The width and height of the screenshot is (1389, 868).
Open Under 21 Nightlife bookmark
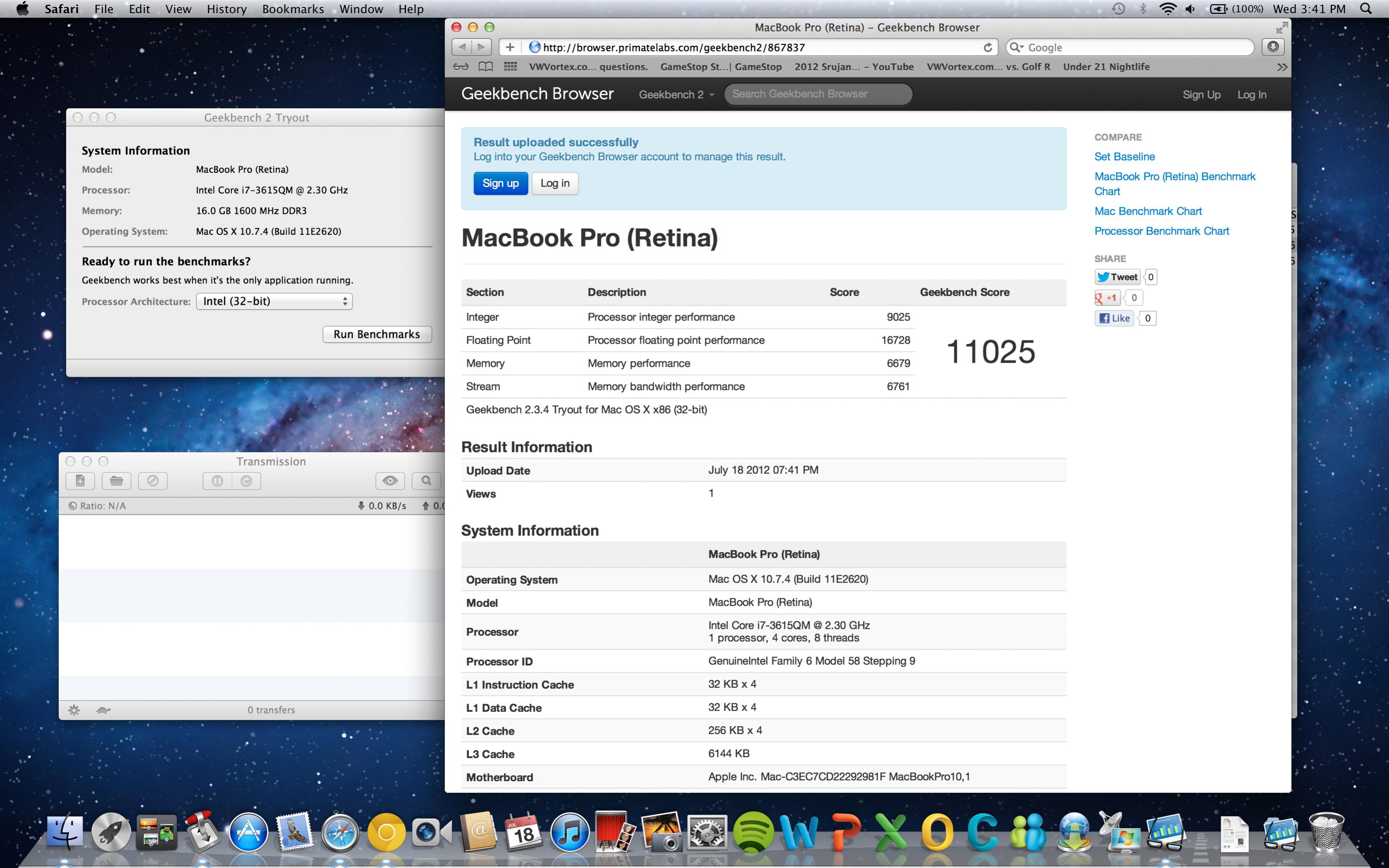tap(1106, 67)
